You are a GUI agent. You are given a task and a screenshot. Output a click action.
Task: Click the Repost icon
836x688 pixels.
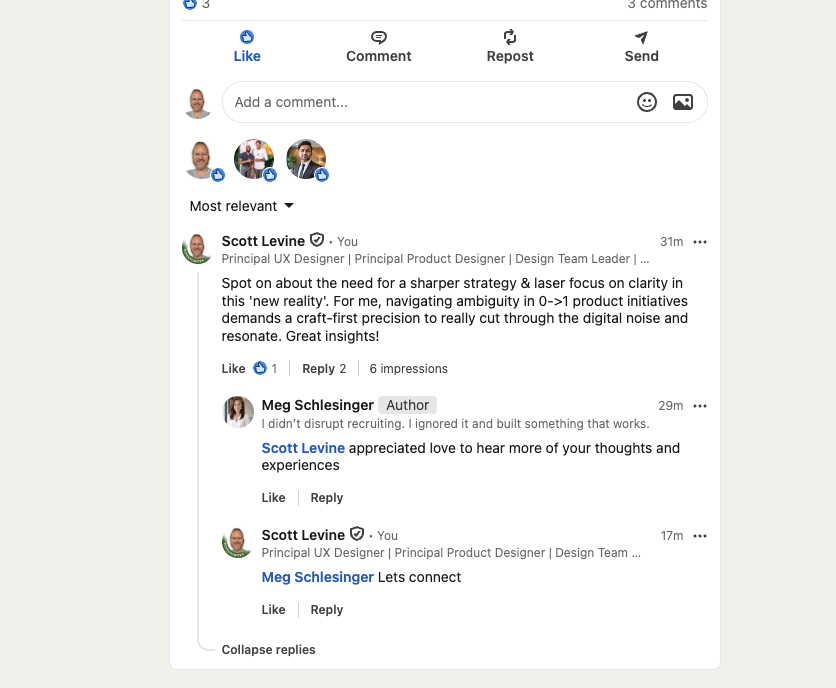point(510,37)
